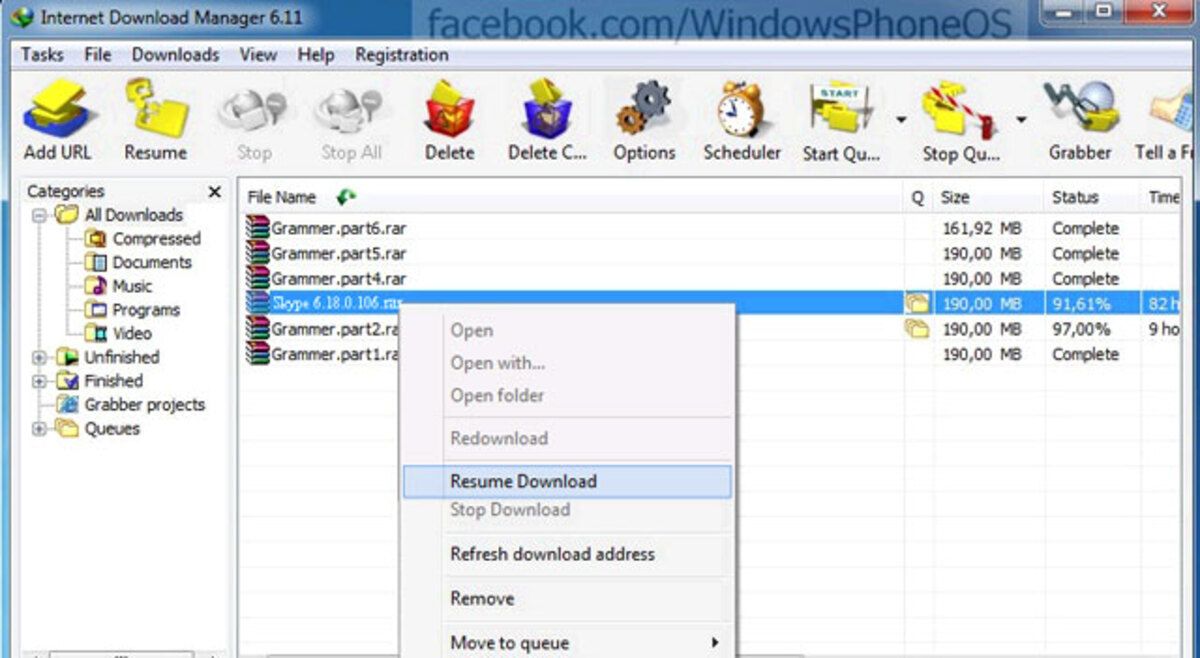
Task: Expand the Queues tree node
Action: click(x=39, y=429)
